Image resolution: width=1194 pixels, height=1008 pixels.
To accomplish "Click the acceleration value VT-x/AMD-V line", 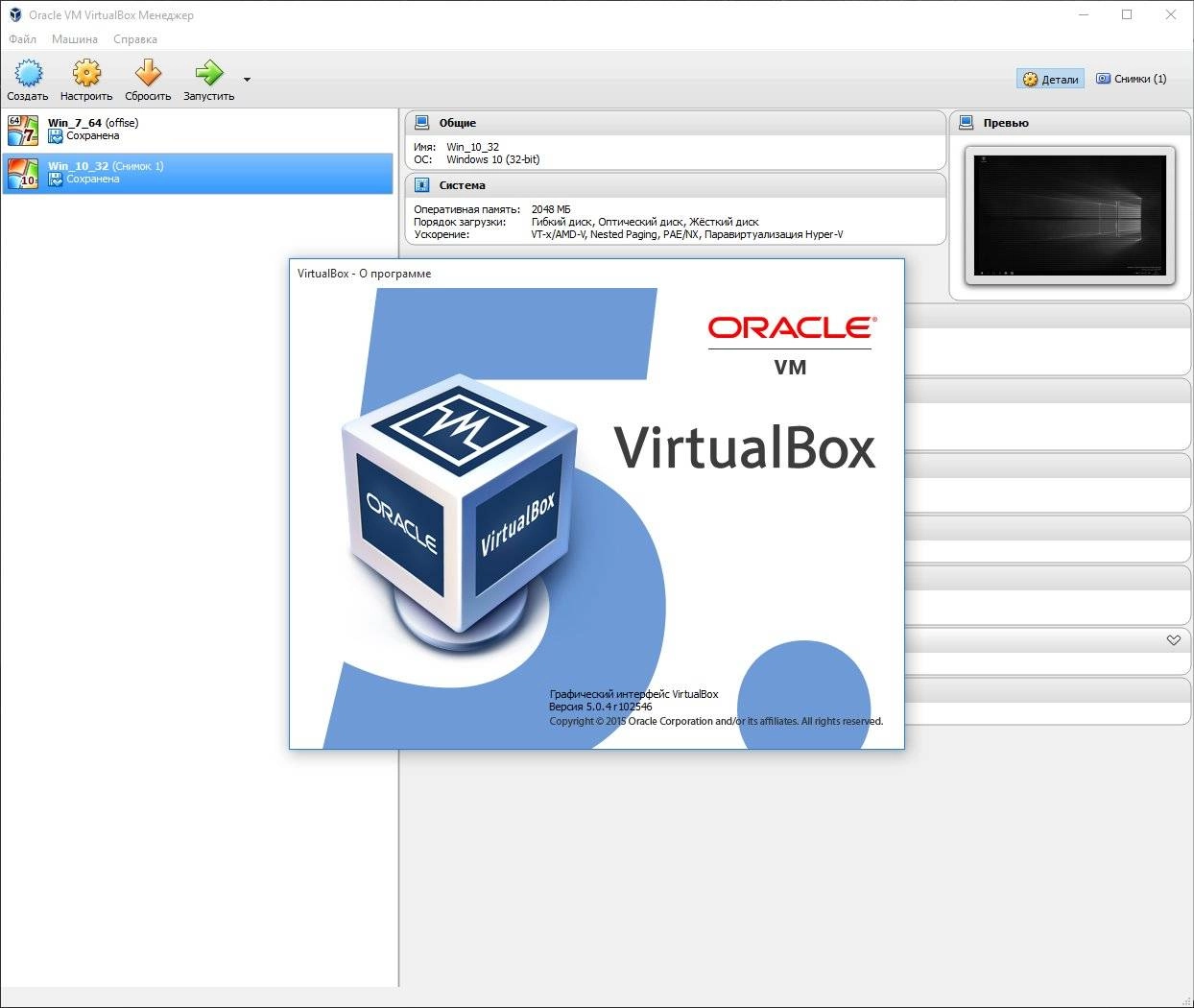I will click(687, 234).
